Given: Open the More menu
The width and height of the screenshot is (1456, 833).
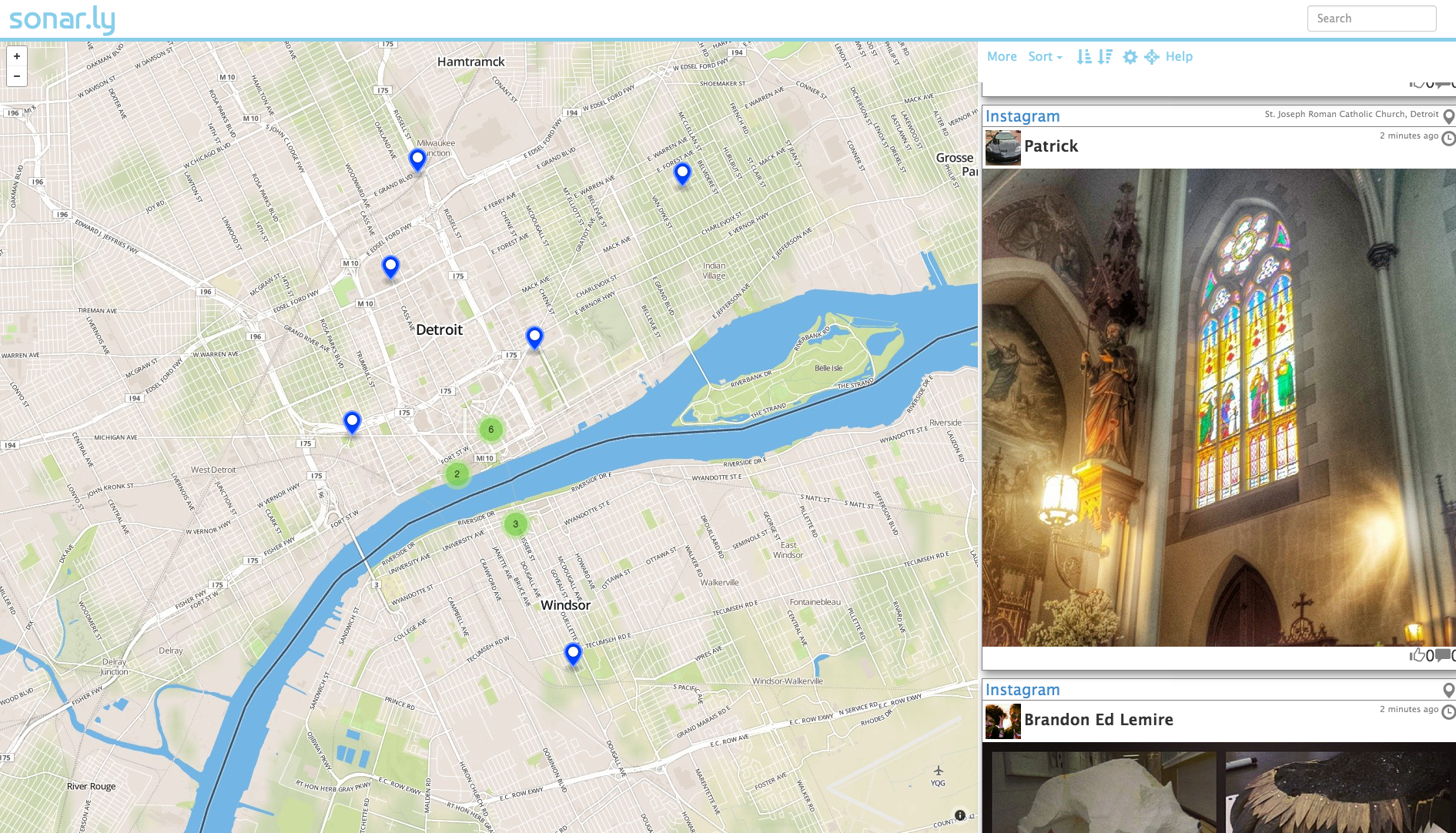Looking at the screenshot, I should click(1002, 57).
